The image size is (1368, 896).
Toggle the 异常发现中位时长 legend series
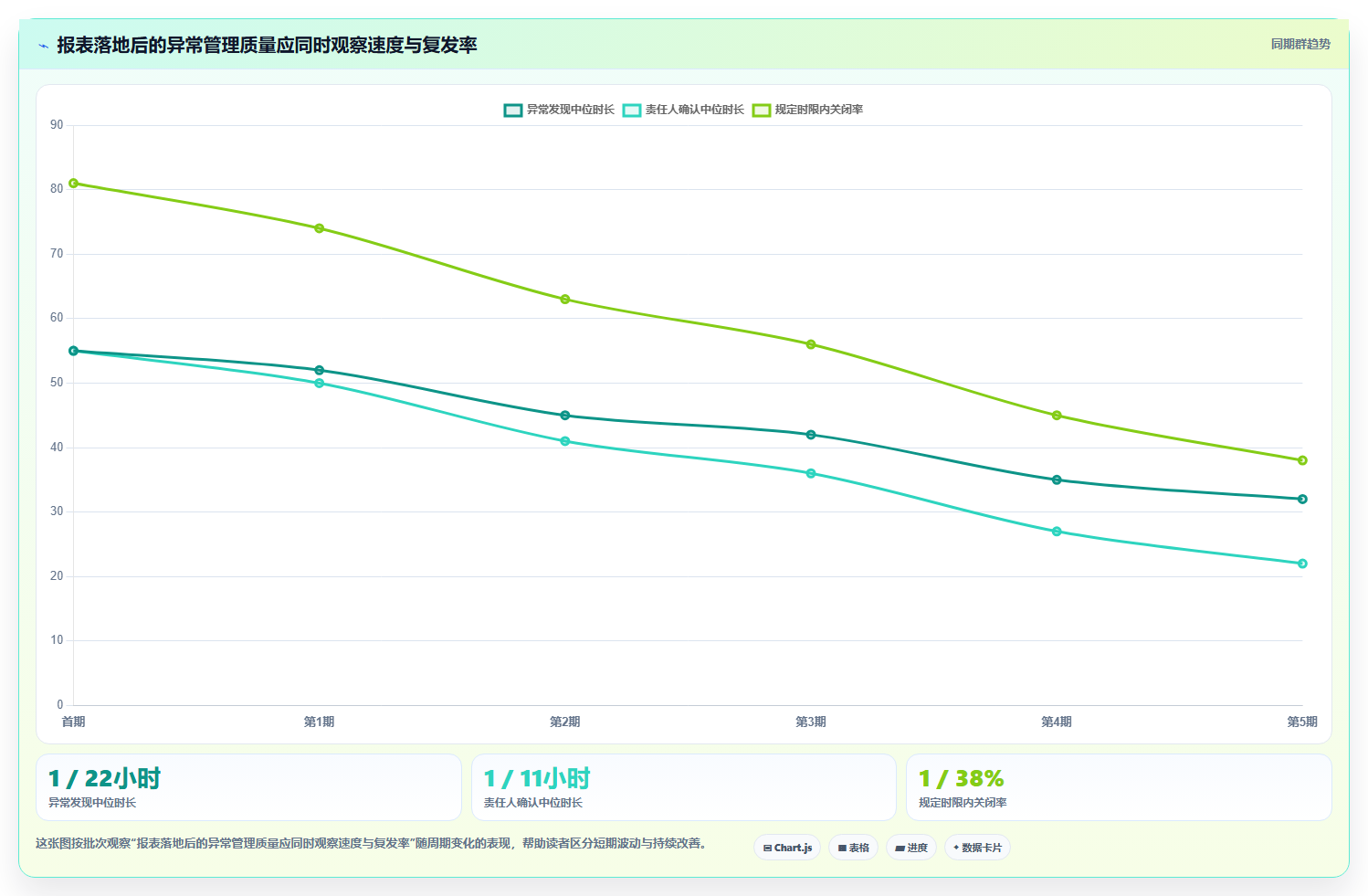coord(559,110)
